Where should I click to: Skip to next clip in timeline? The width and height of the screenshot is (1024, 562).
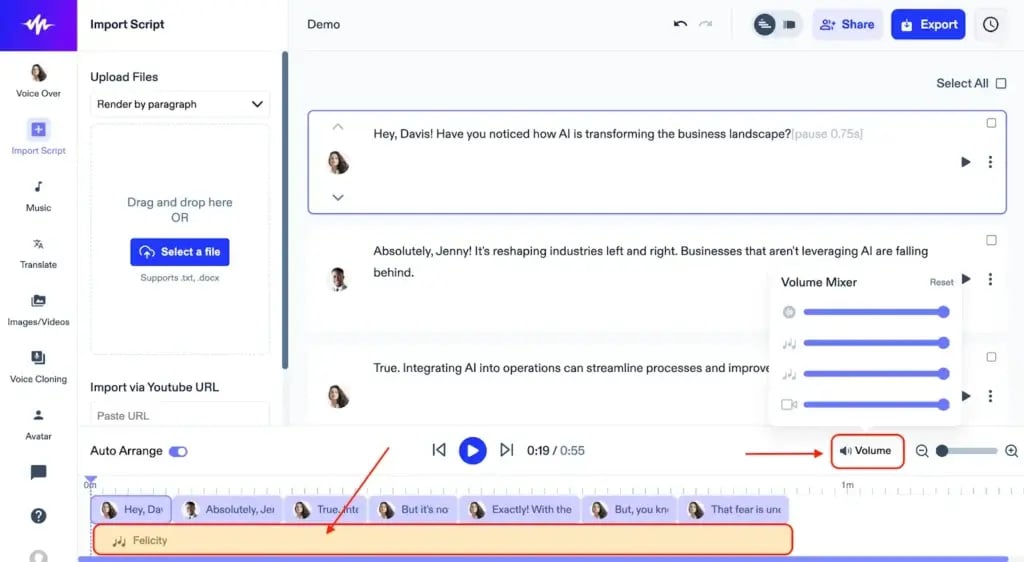pos(506,450)
